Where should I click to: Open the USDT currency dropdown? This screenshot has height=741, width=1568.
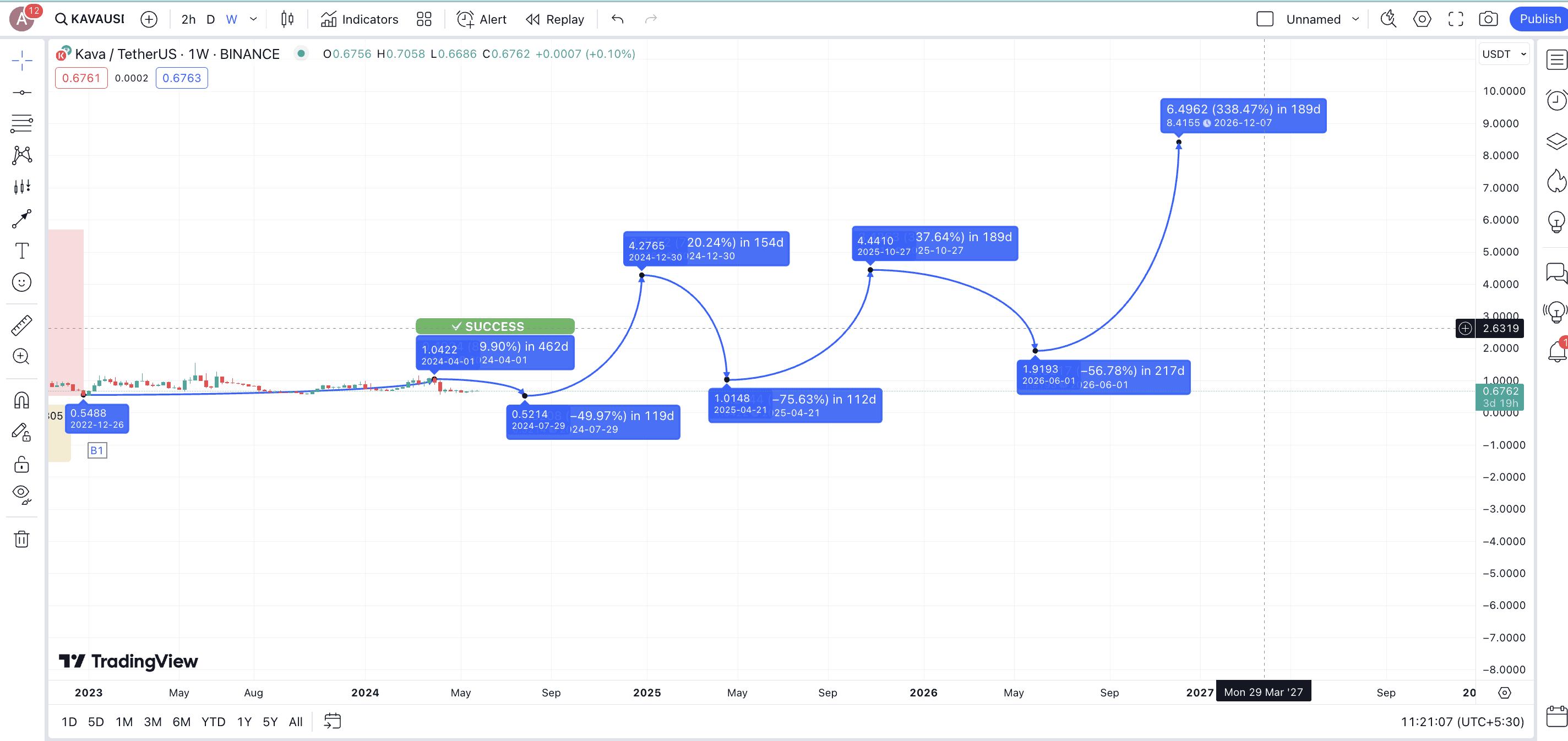pos(1504,54)
